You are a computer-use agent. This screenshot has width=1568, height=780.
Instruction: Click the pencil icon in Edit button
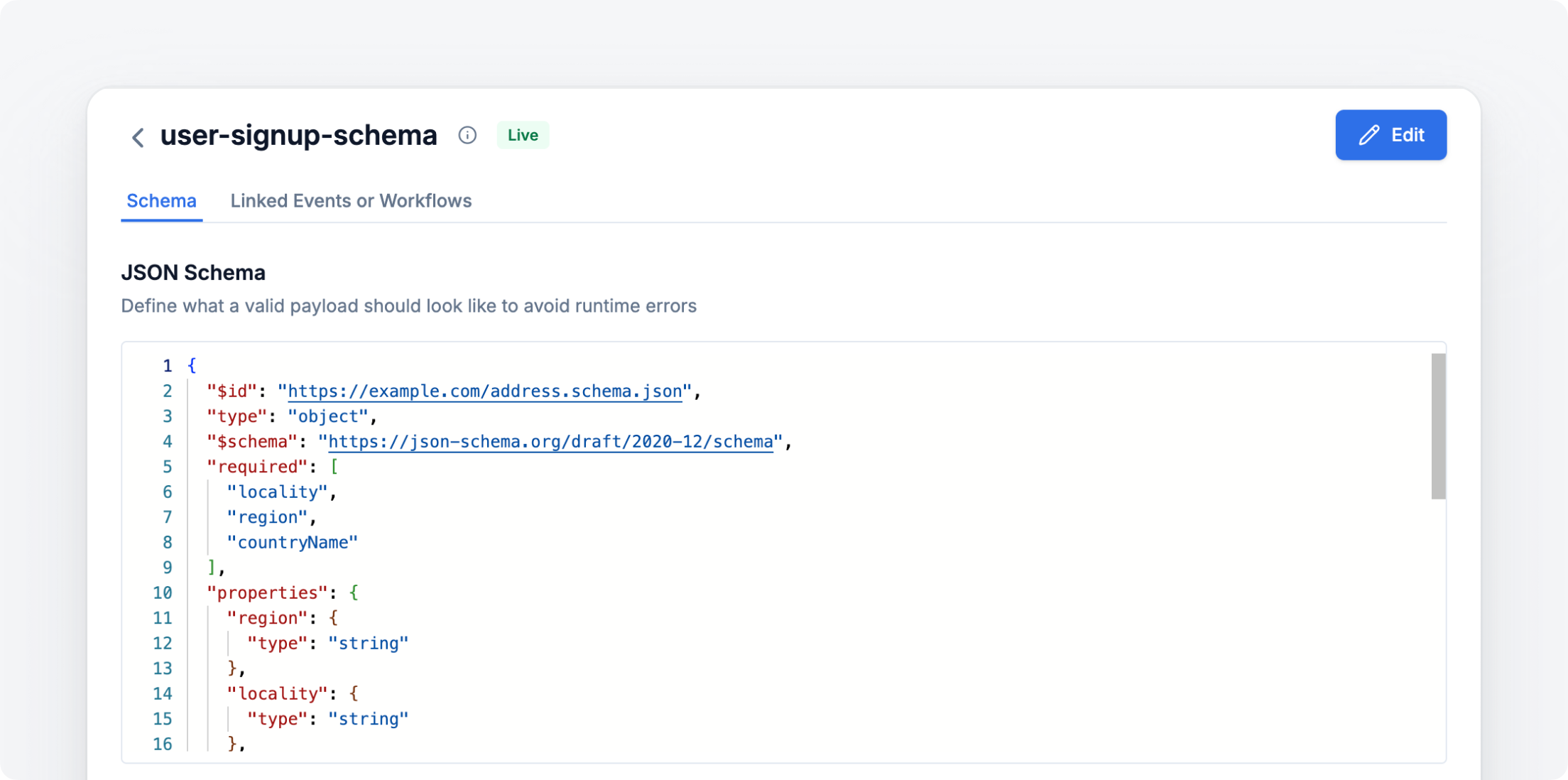tap(1368, 135)
